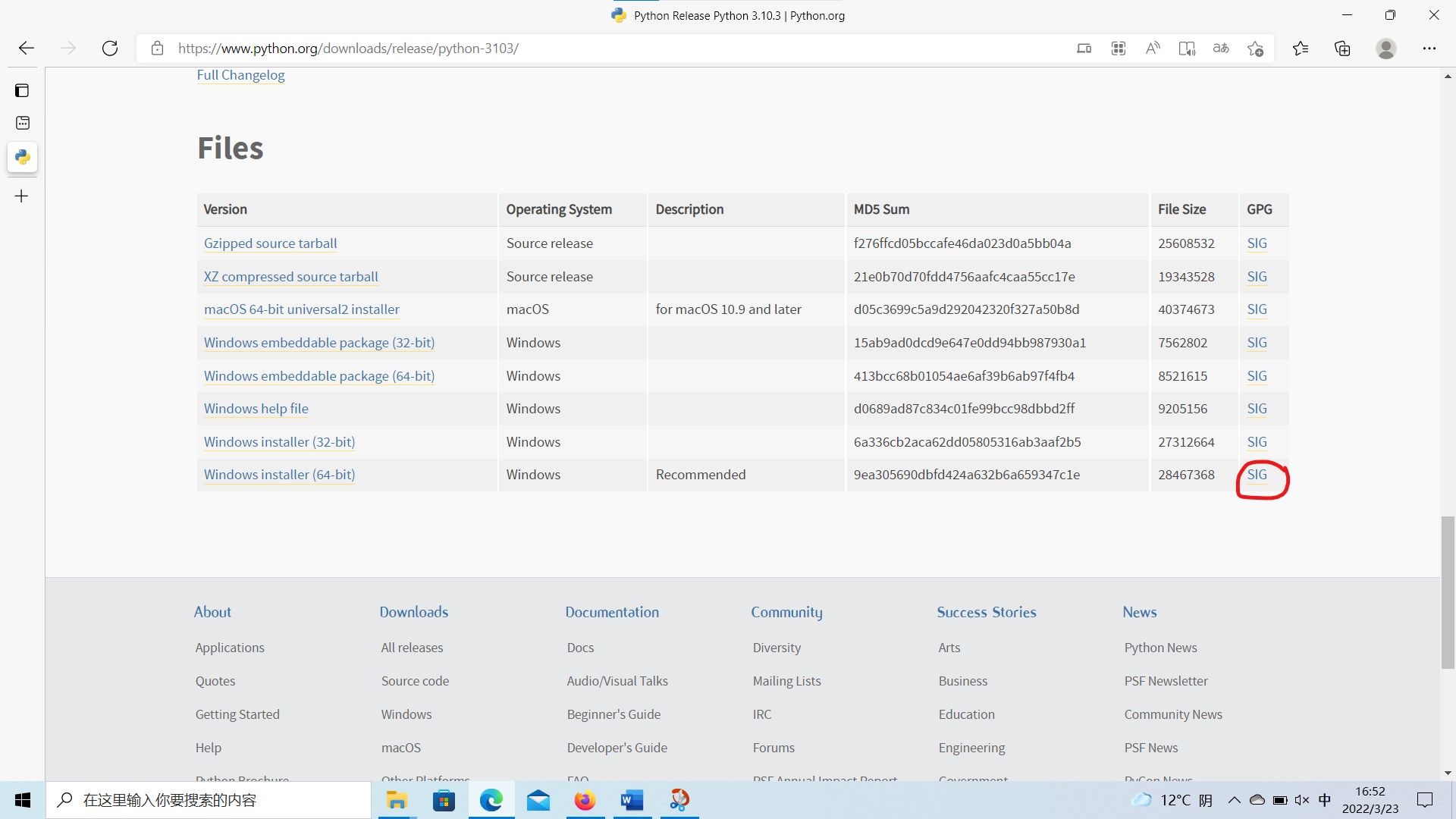This screenshot has width=1456, height=819.
Task: Add page to favorites star icon
Action: [x=1255, y=49]
